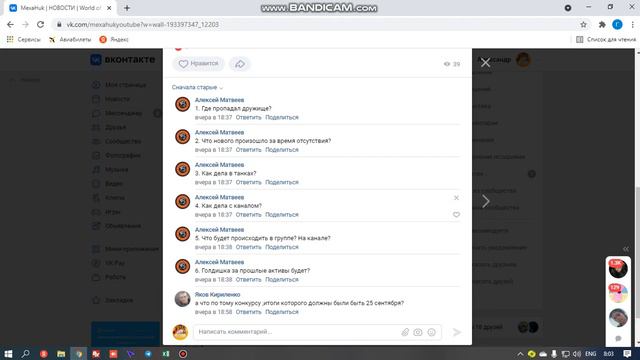This screenshot has height=360, width=640.
Task: Open Chrome three-dot menu
Action: coord(633,24)
